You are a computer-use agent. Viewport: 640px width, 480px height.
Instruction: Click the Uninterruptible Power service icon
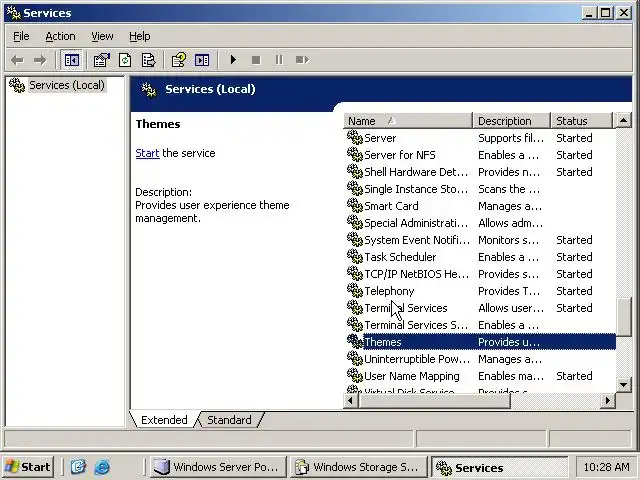tap(355, 359)
